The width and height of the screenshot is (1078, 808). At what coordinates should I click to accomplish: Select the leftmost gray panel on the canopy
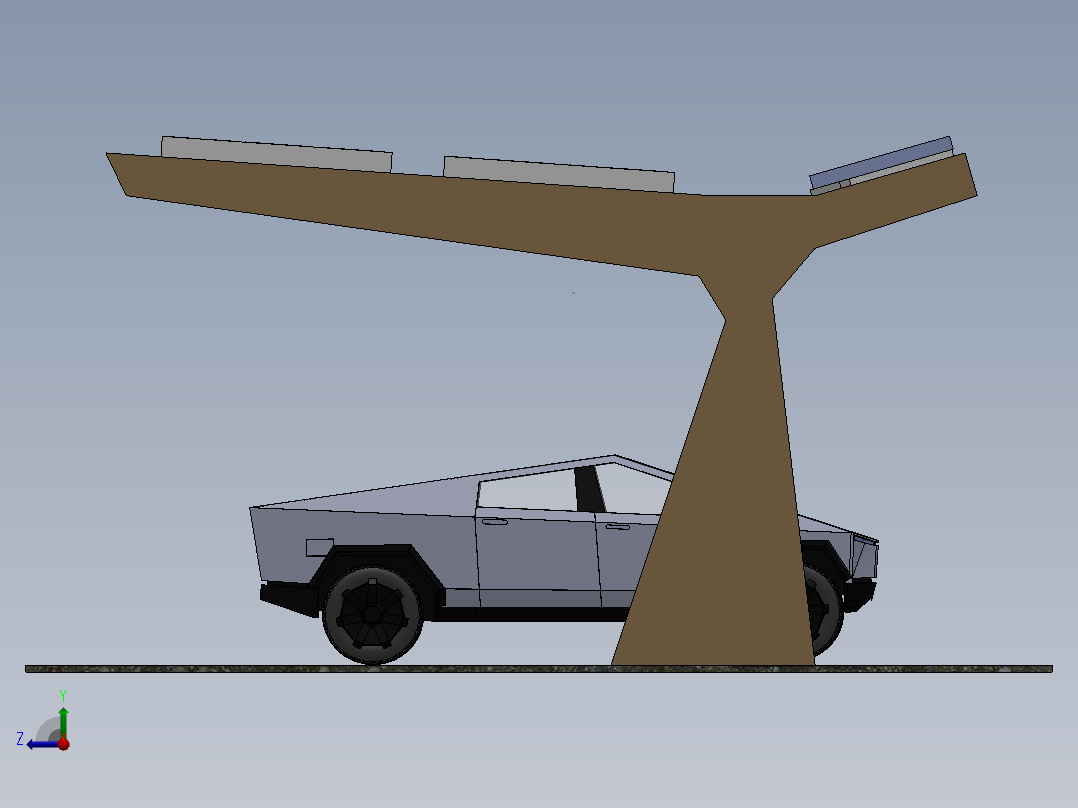coord(276,154)
